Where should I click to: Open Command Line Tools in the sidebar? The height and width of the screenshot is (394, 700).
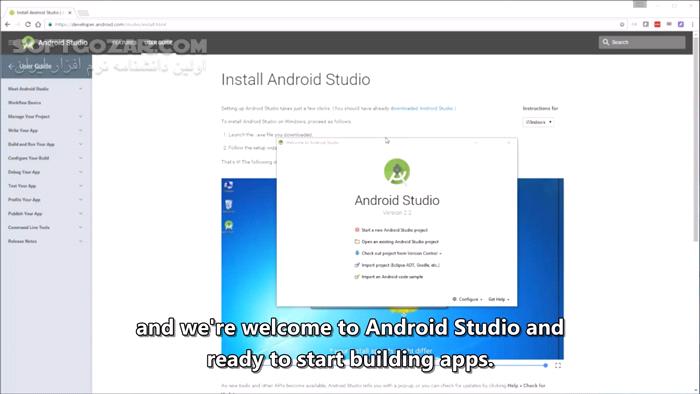click(29, 228)
